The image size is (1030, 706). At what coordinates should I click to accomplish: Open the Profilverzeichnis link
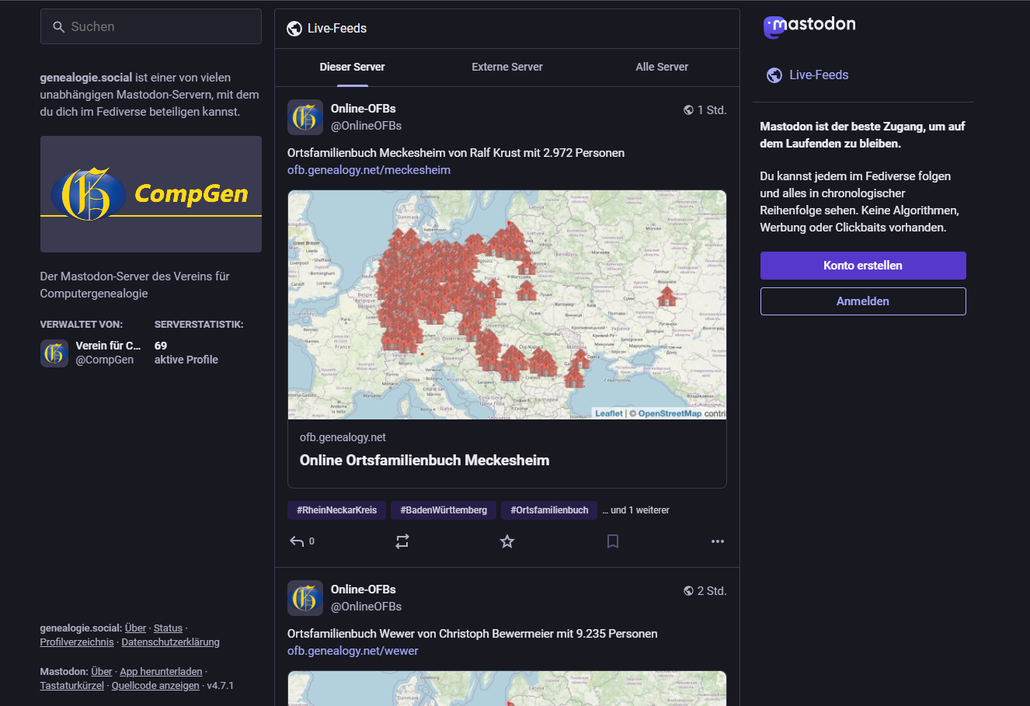pos(77,642)
